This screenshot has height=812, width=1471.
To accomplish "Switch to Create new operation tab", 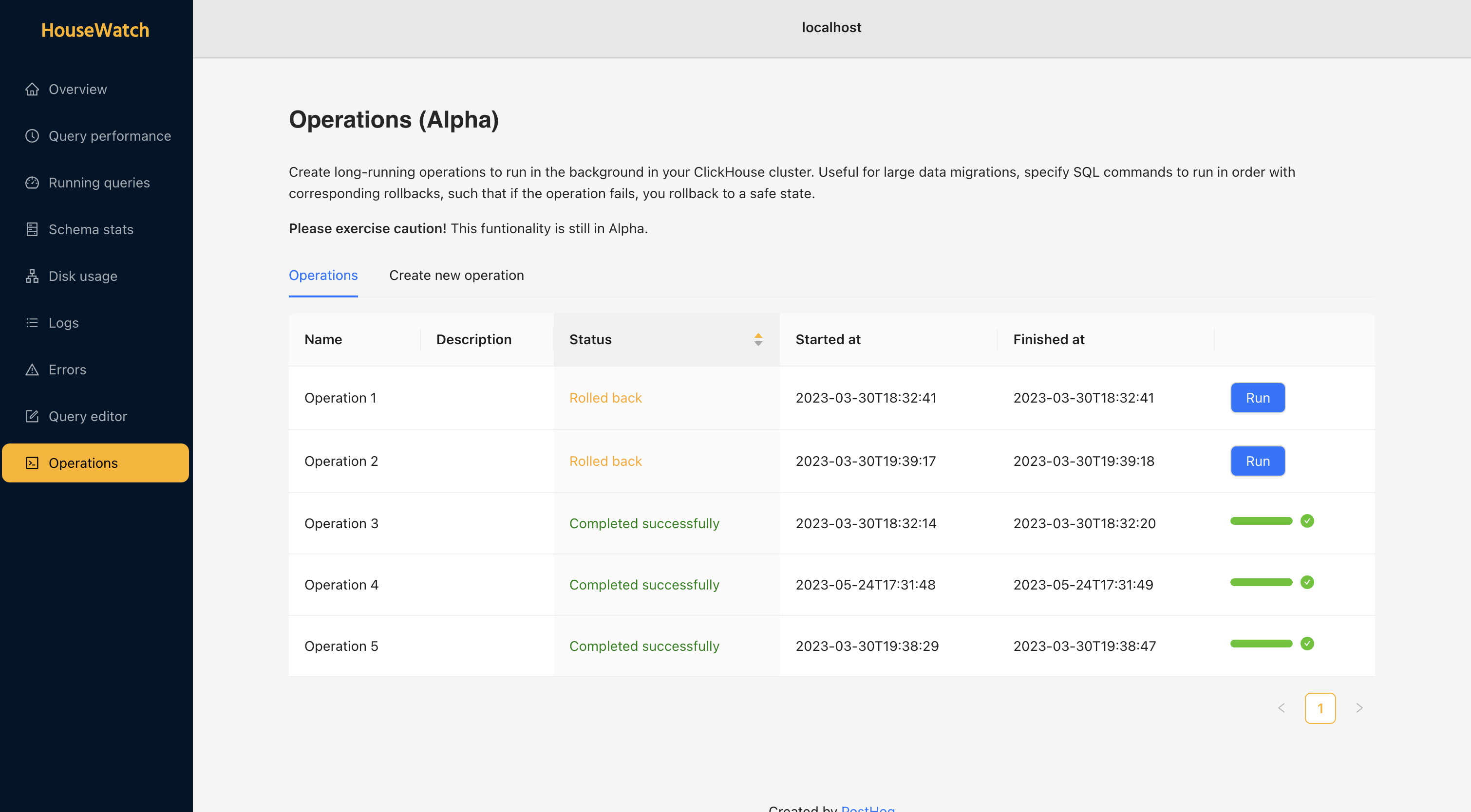I will tap(456, 276).
